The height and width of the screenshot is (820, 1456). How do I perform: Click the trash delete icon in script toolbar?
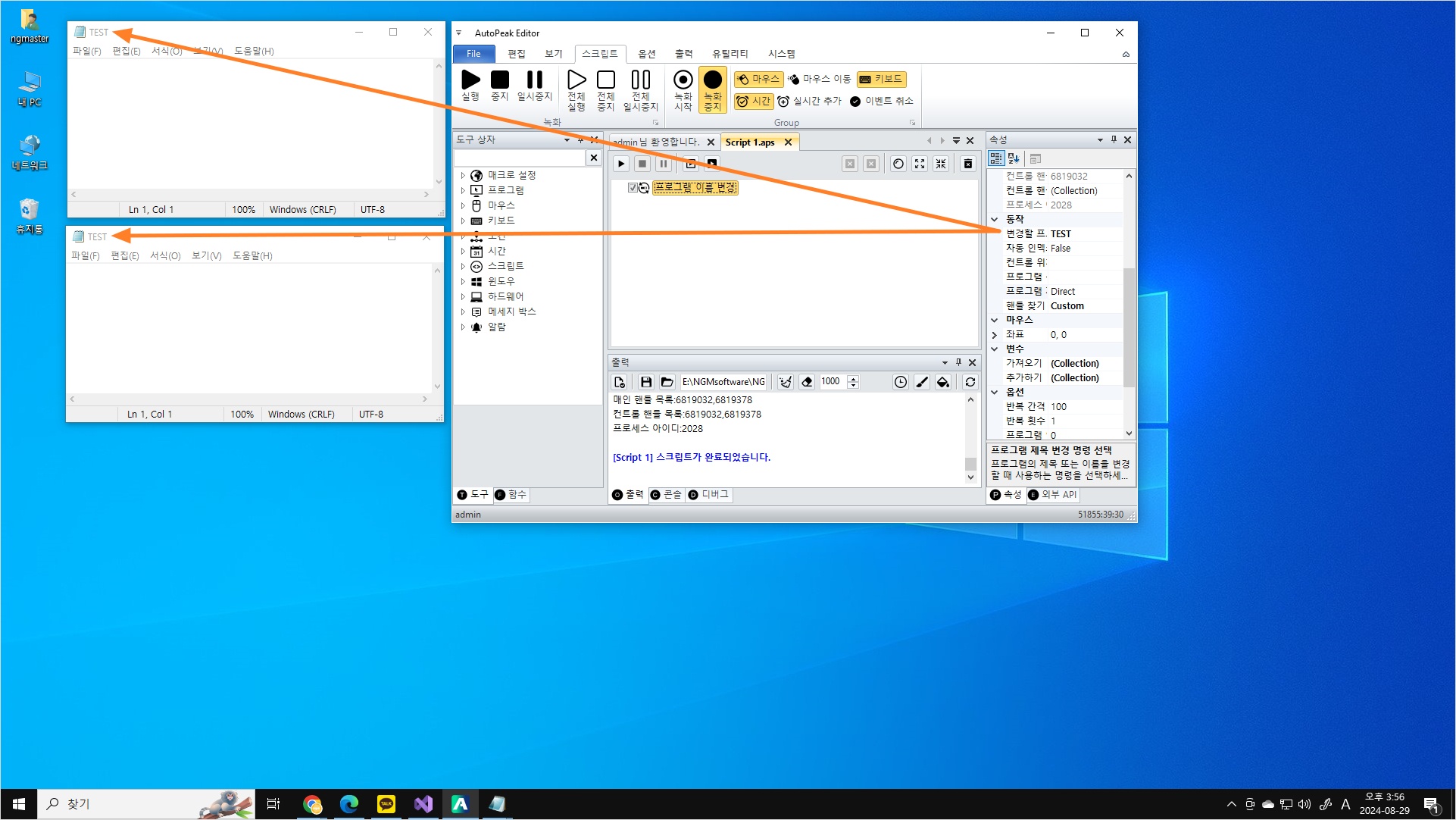click(x=967, y=164)
